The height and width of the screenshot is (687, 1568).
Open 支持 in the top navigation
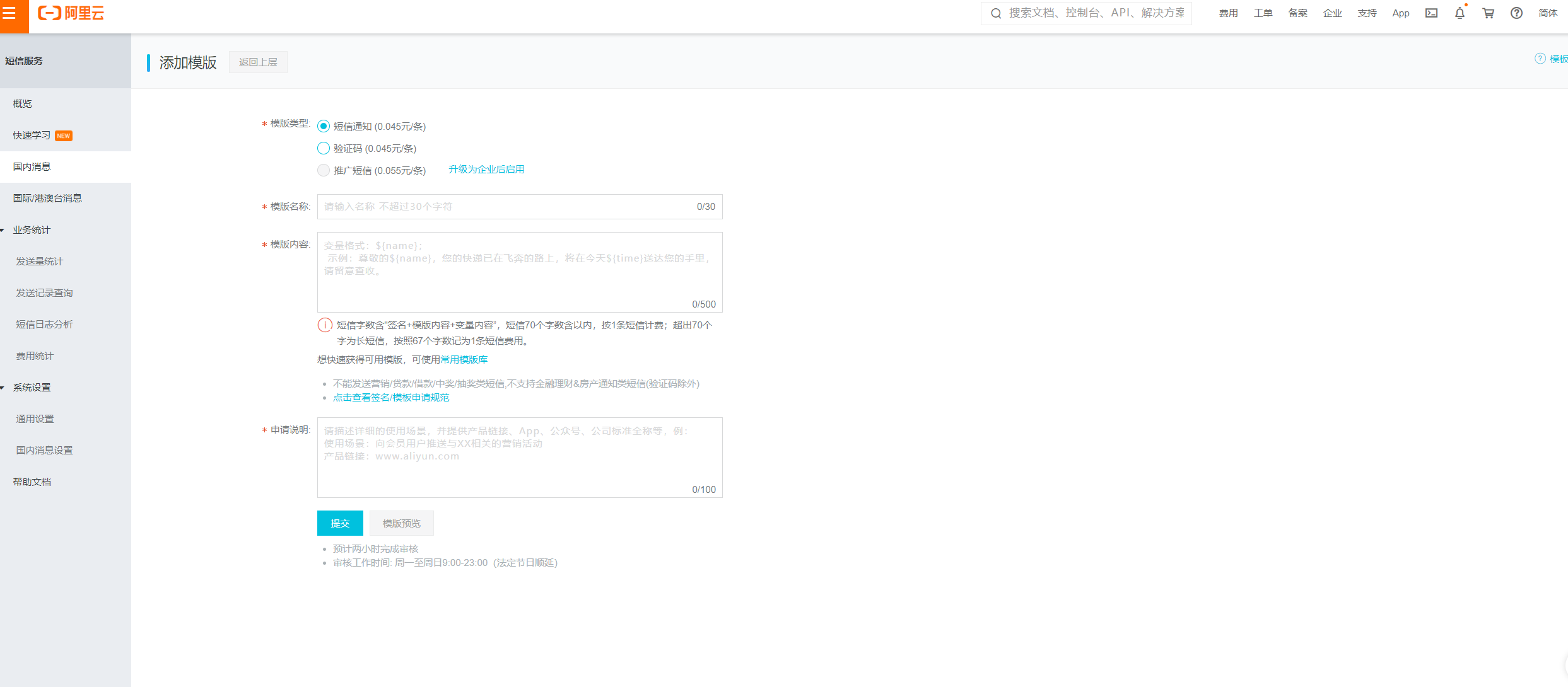(x=1367, y=13)
